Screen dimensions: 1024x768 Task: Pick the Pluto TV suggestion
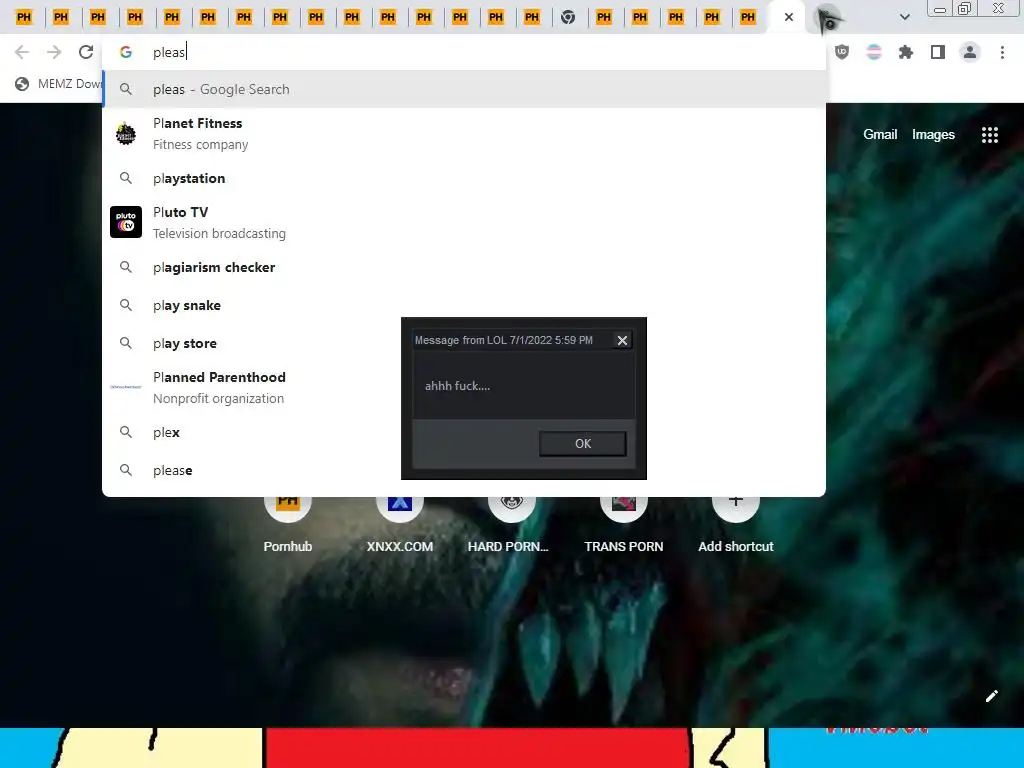click(464, 223)
